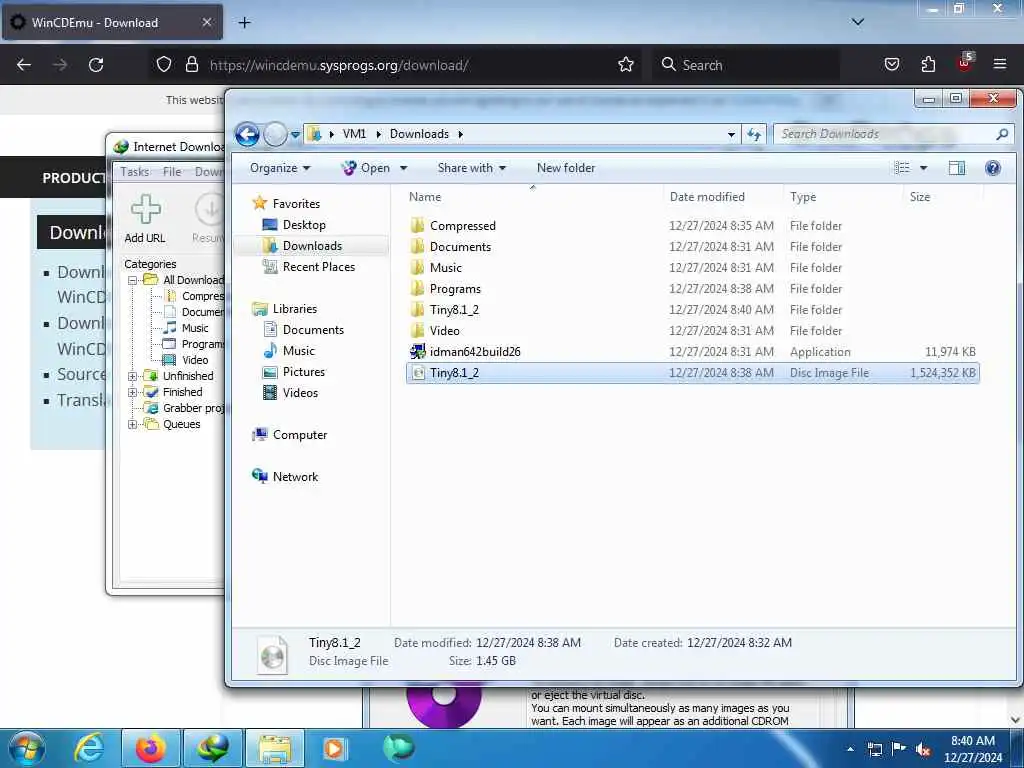The height and width of the screenshot is (768, 1024).
Task: Expand Finished category in IDM tree
Action: (x=133, y=392)
